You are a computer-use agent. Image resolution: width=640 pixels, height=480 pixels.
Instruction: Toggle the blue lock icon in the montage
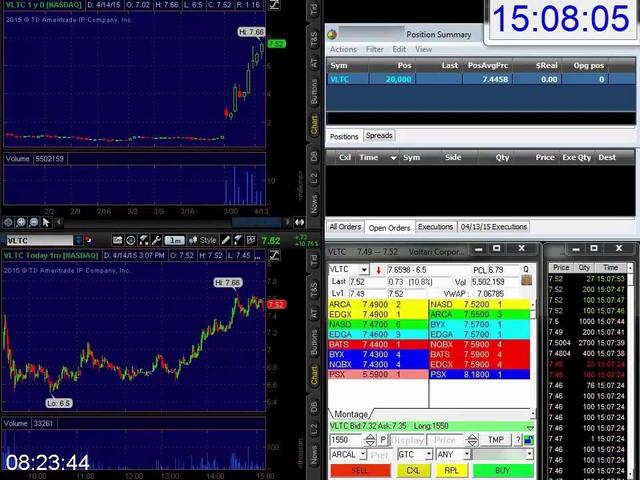[529, 440]
